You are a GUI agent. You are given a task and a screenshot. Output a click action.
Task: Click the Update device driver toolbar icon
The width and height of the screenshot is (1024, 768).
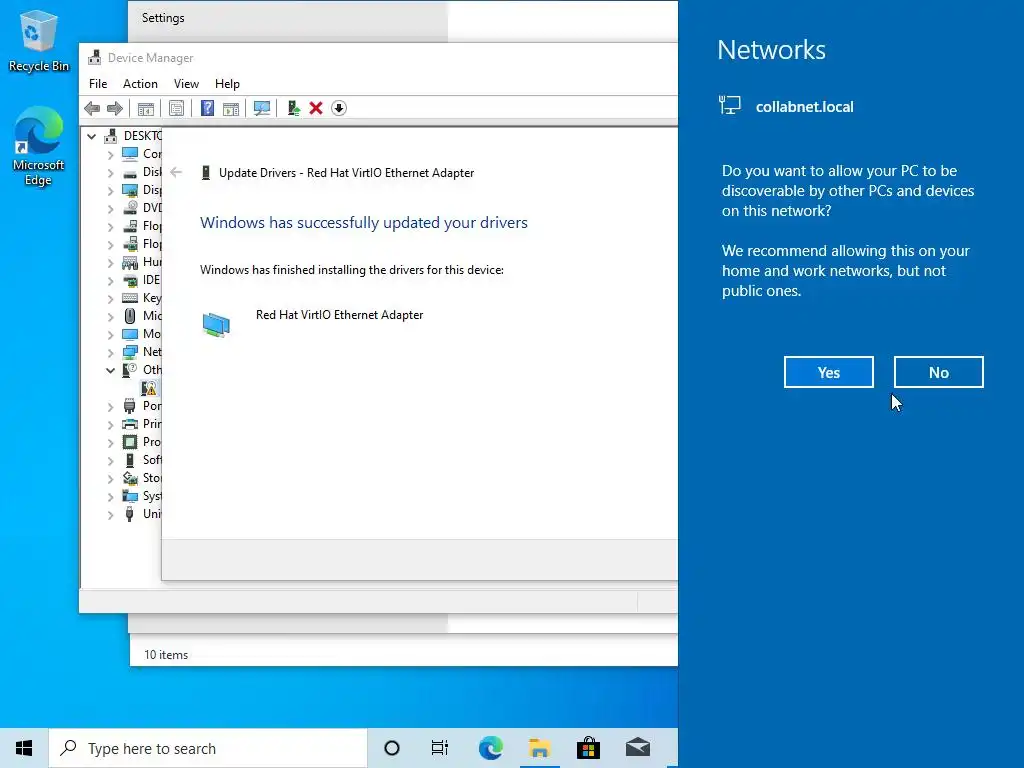coord(293,108)
